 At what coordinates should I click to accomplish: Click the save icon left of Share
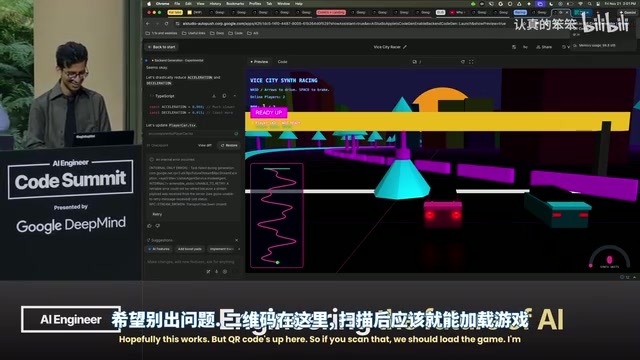pyautogui.click(x=514, y=47)
